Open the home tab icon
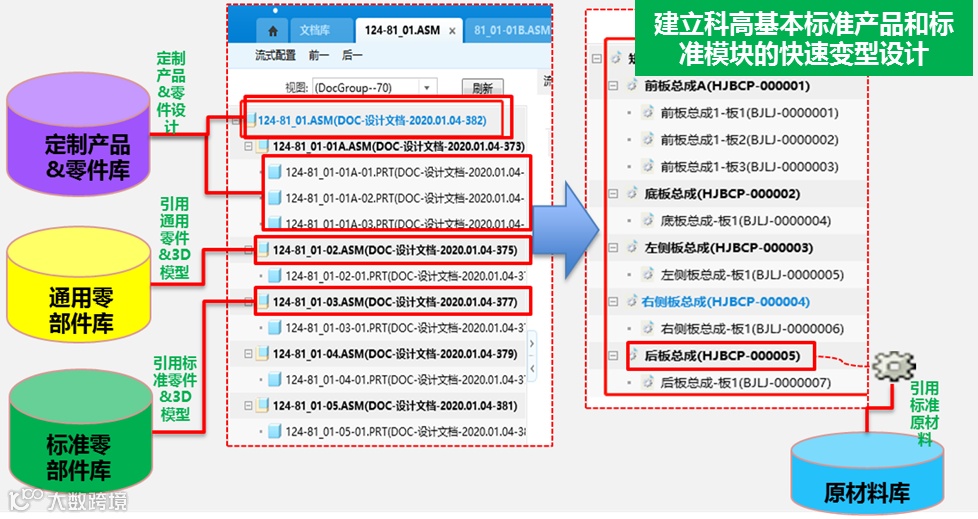 coord(273,31)
